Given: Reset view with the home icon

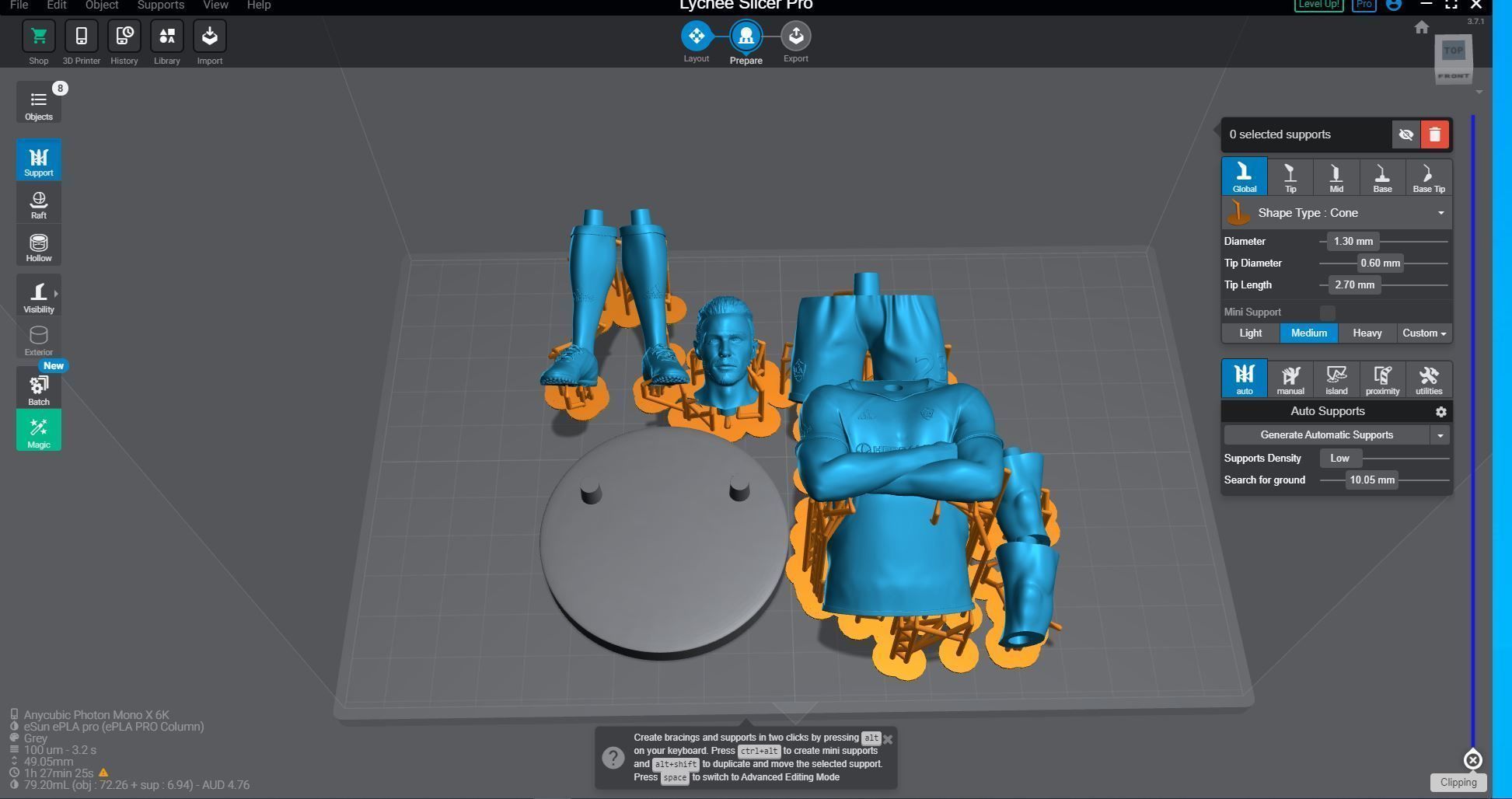Looking at the screenshot, I should [x=1421, y=28].
